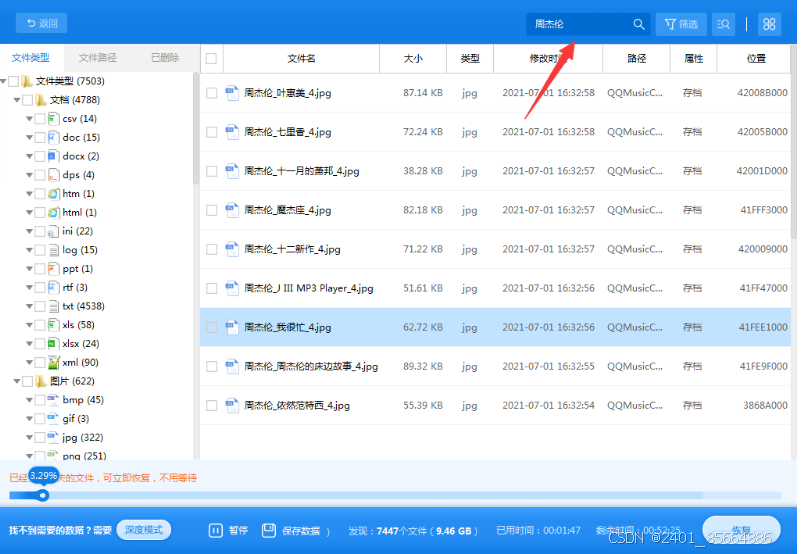This screenshot has height=554, width=801.
Task: Click the doc file type icon
Action: 53,137
